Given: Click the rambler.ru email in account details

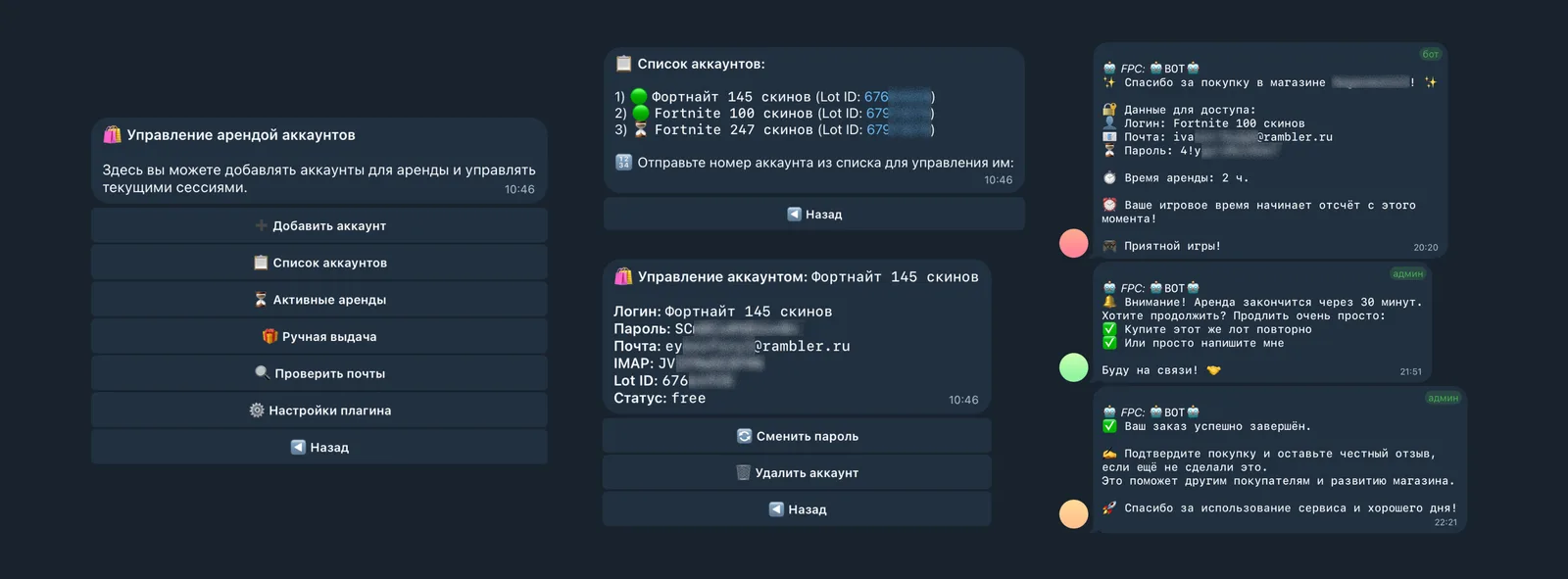Looking at the screenshot, I should tap(758, 346).
